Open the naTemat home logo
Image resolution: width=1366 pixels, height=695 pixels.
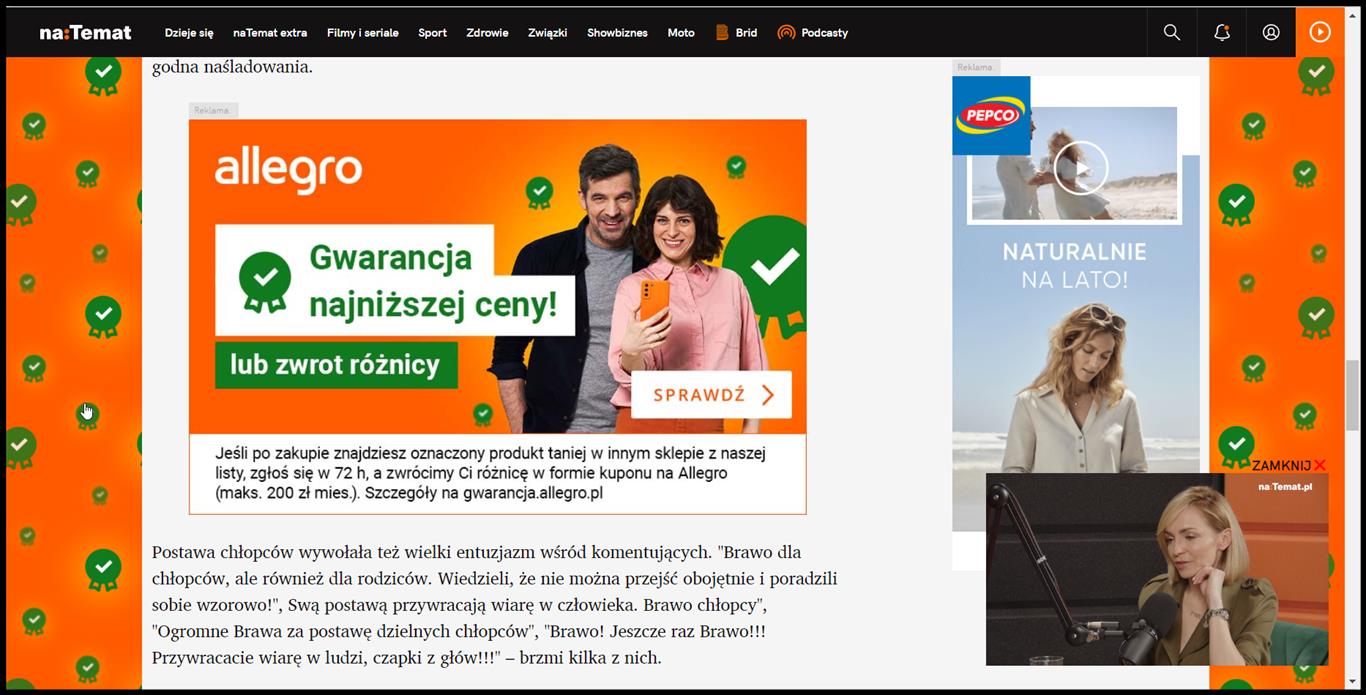[85, 32]
